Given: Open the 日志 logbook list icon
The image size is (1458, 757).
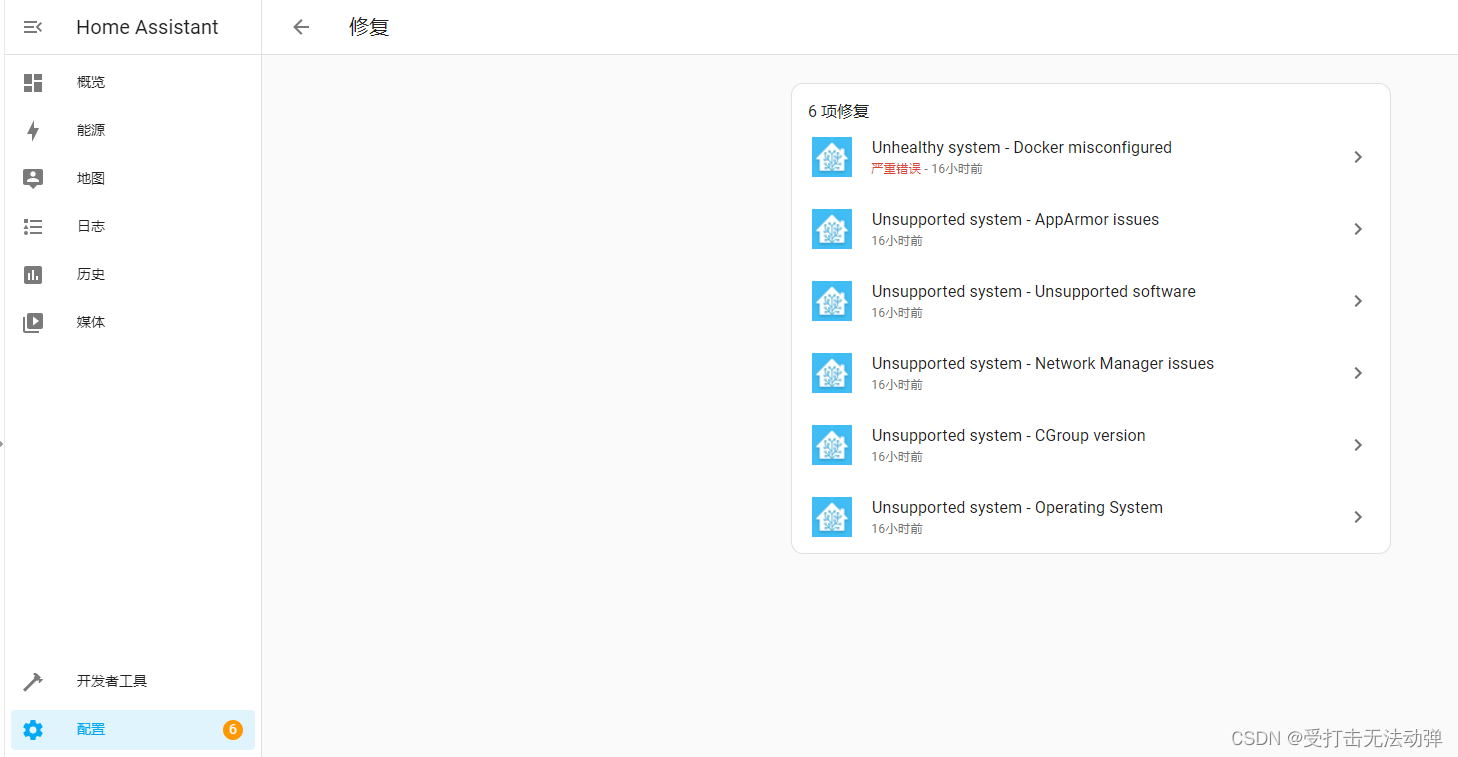Looking at the screenshot, I should tap(33, 227).
